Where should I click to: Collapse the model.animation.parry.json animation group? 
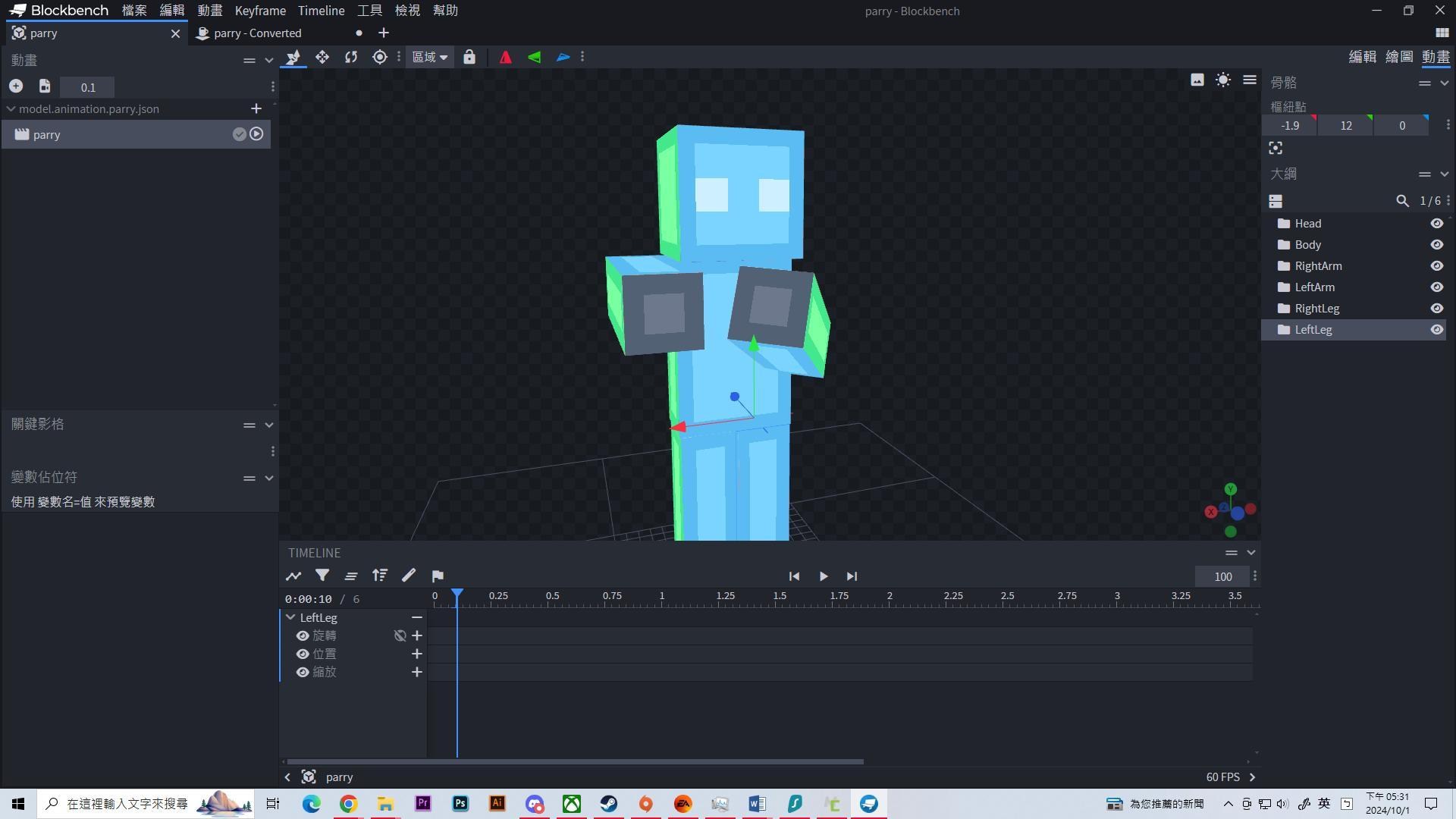coord(11,108)
